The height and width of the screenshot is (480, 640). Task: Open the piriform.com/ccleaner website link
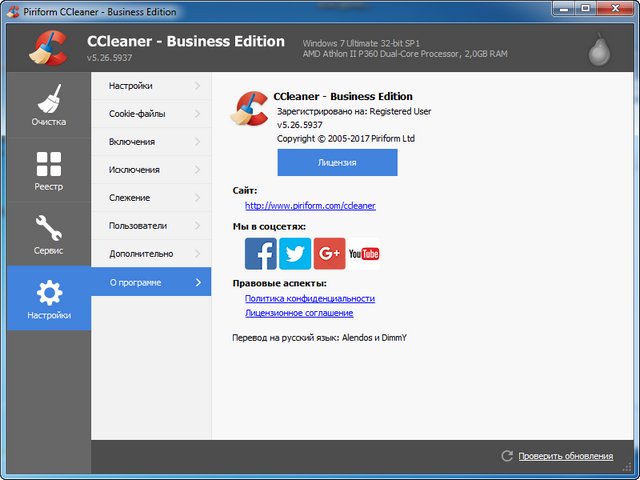point(310,206)
